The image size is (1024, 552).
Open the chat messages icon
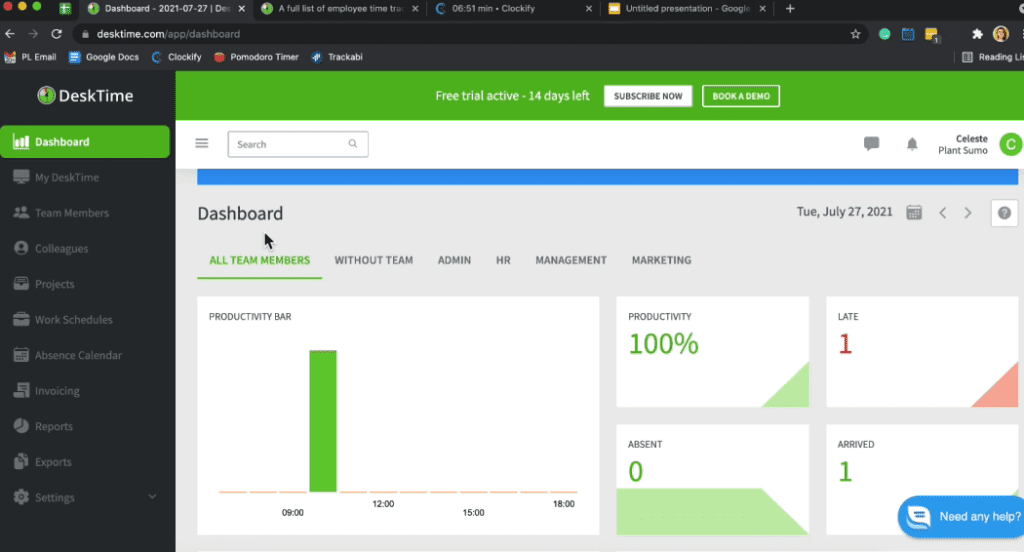(871, 144)
